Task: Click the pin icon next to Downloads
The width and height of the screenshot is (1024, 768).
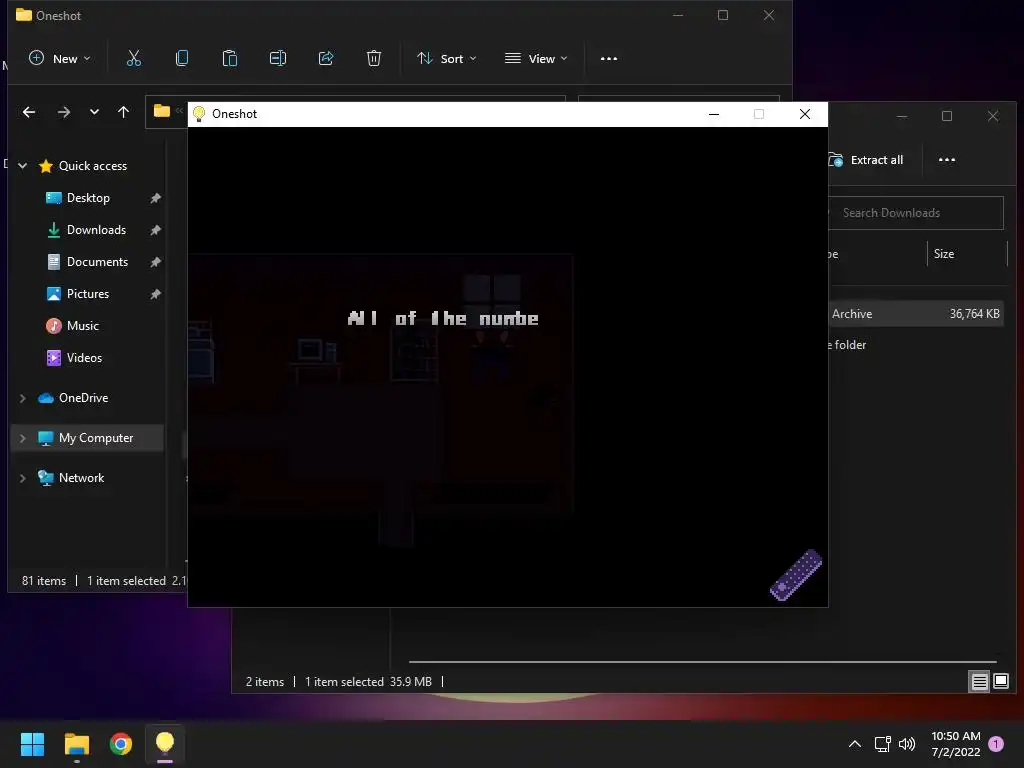Action: (155, 230)
